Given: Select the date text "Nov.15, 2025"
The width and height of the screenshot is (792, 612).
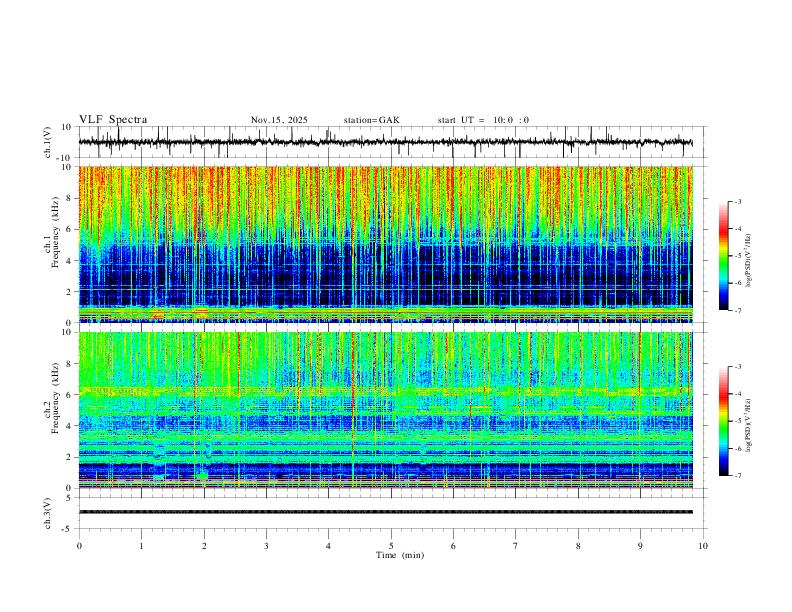Looking at the screenshot, I should point(279,120).
